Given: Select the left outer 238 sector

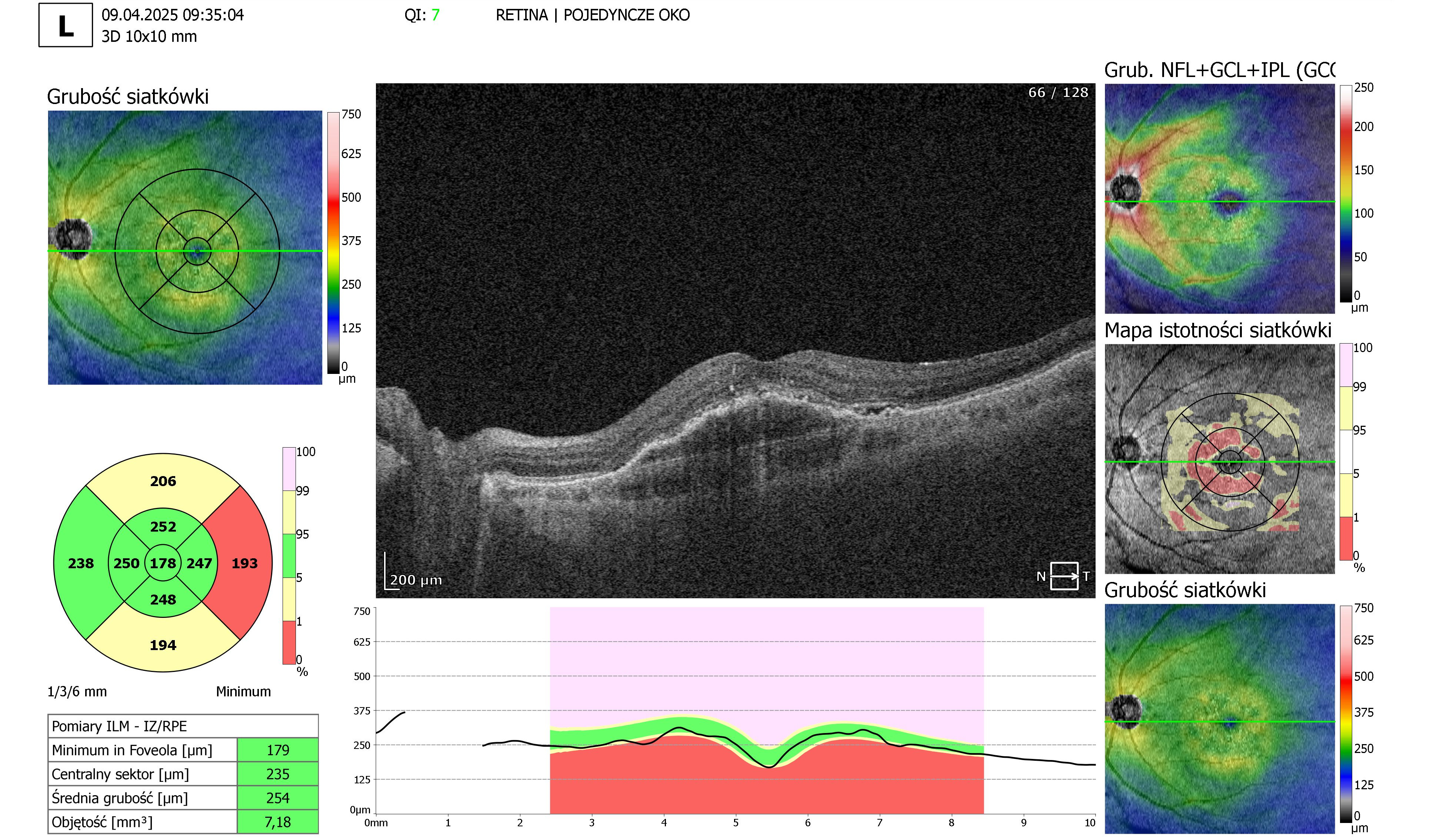Looking at the screenshot, I should point(81,563).
